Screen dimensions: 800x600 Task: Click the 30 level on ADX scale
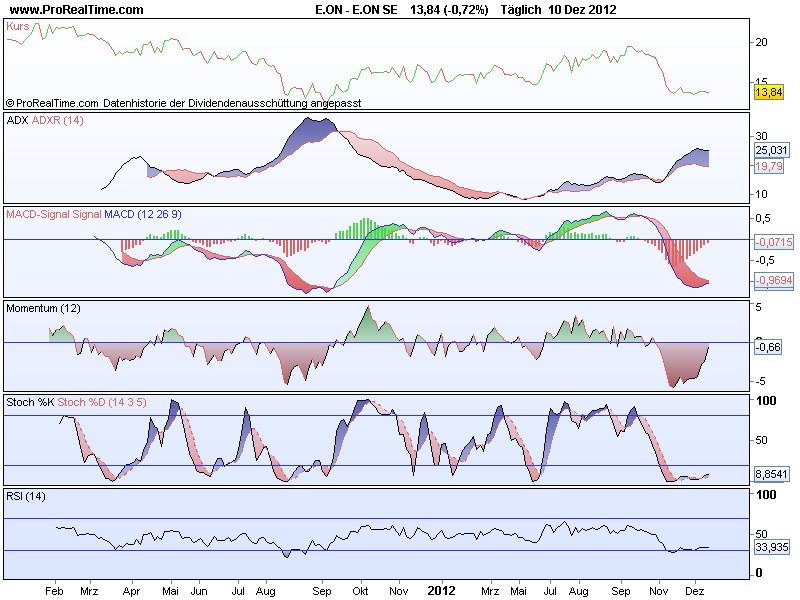pyautogui.click(x=761, y=136)
